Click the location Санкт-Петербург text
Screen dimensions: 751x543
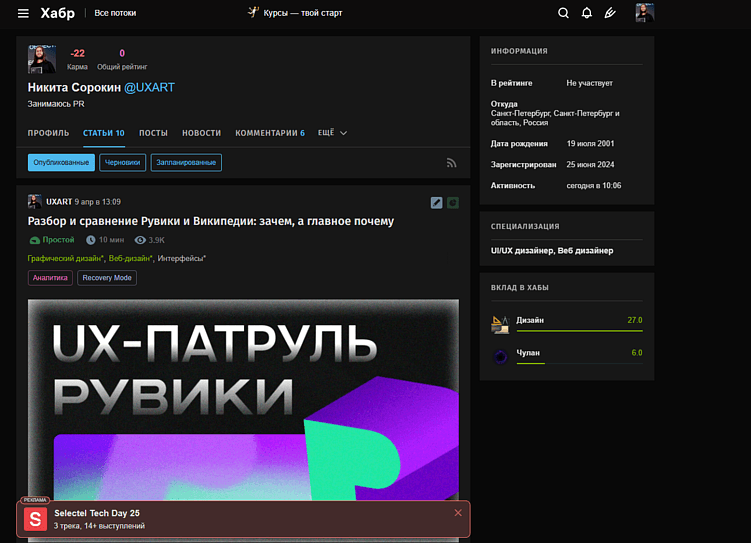click(555, 118)
